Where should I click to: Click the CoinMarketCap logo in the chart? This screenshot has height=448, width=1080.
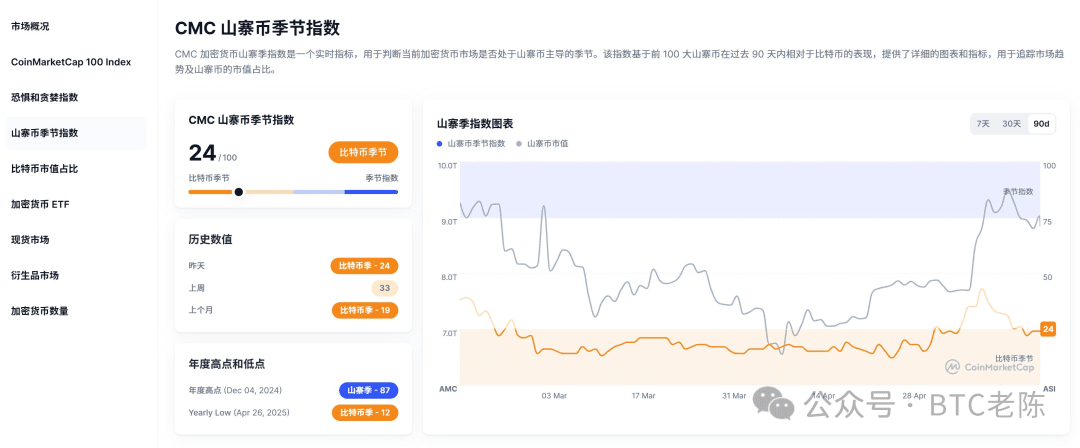tap(988, 367)
